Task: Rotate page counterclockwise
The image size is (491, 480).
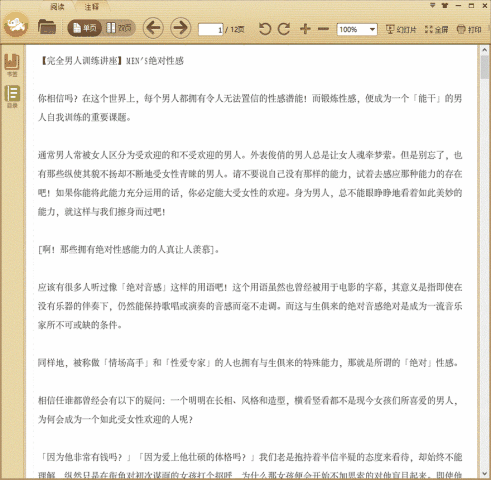Action: tap(265, 29)
